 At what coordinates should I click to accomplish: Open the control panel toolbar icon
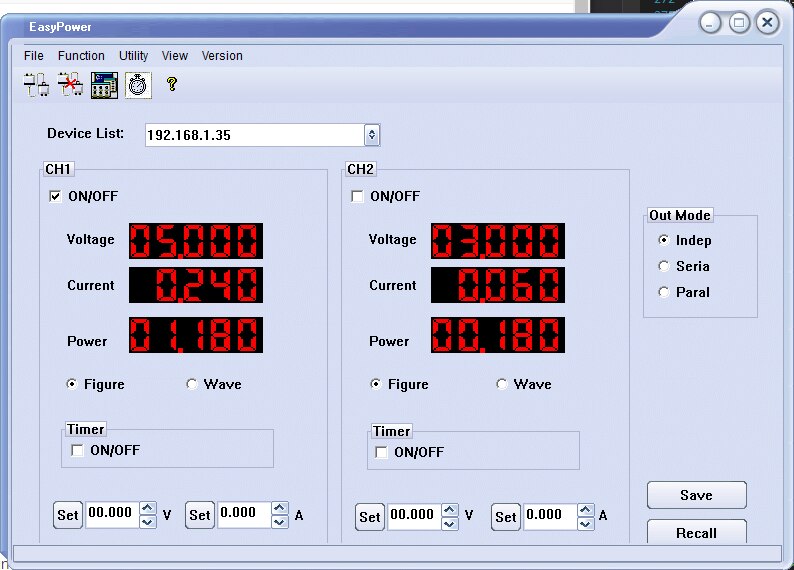pyautogui.click(x=104, y=85)
